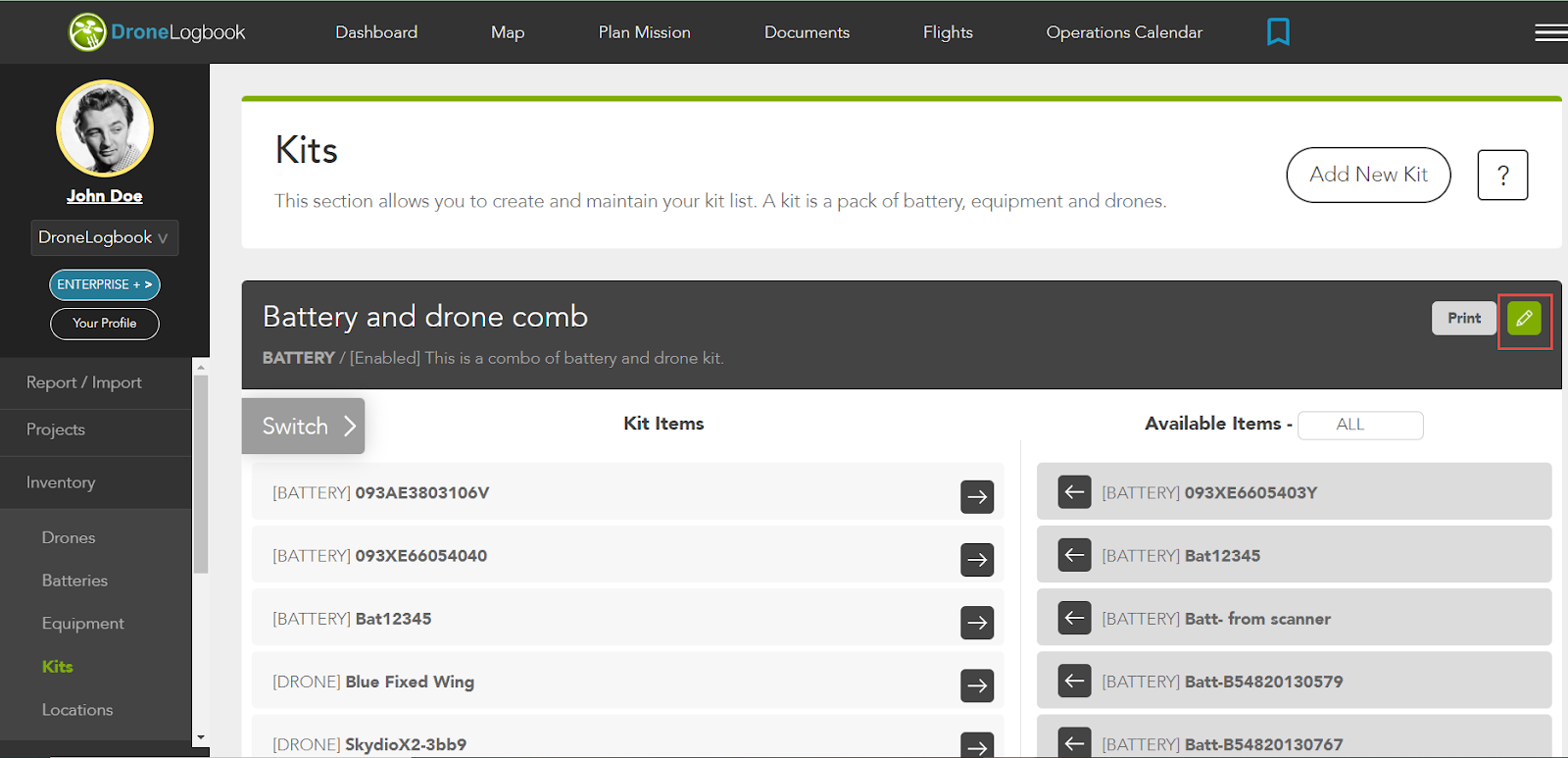Image resolution: width=1568 pixels, height=758 pixels.
Task: Select Kits in the sidebar
Action: [58, 667]
